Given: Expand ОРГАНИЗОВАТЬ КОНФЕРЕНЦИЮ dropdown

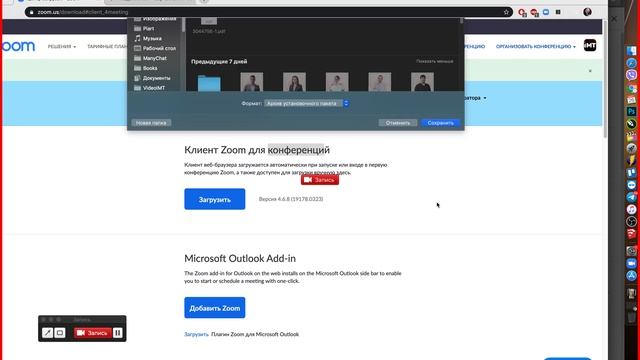Looking at the screenshot, I should (536, 47).
